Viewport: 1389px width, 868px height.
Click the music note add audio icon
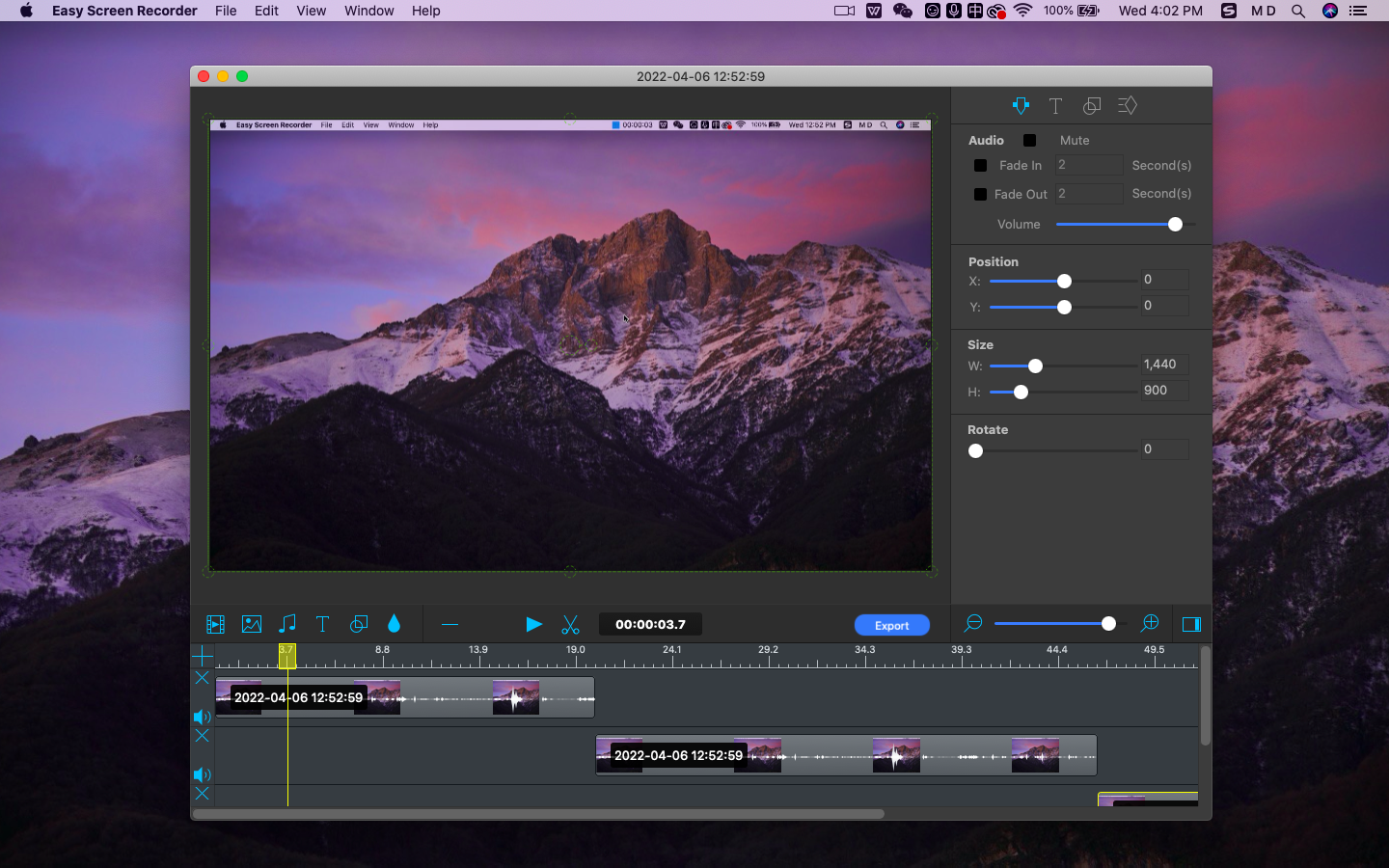(x=287, y=624)
